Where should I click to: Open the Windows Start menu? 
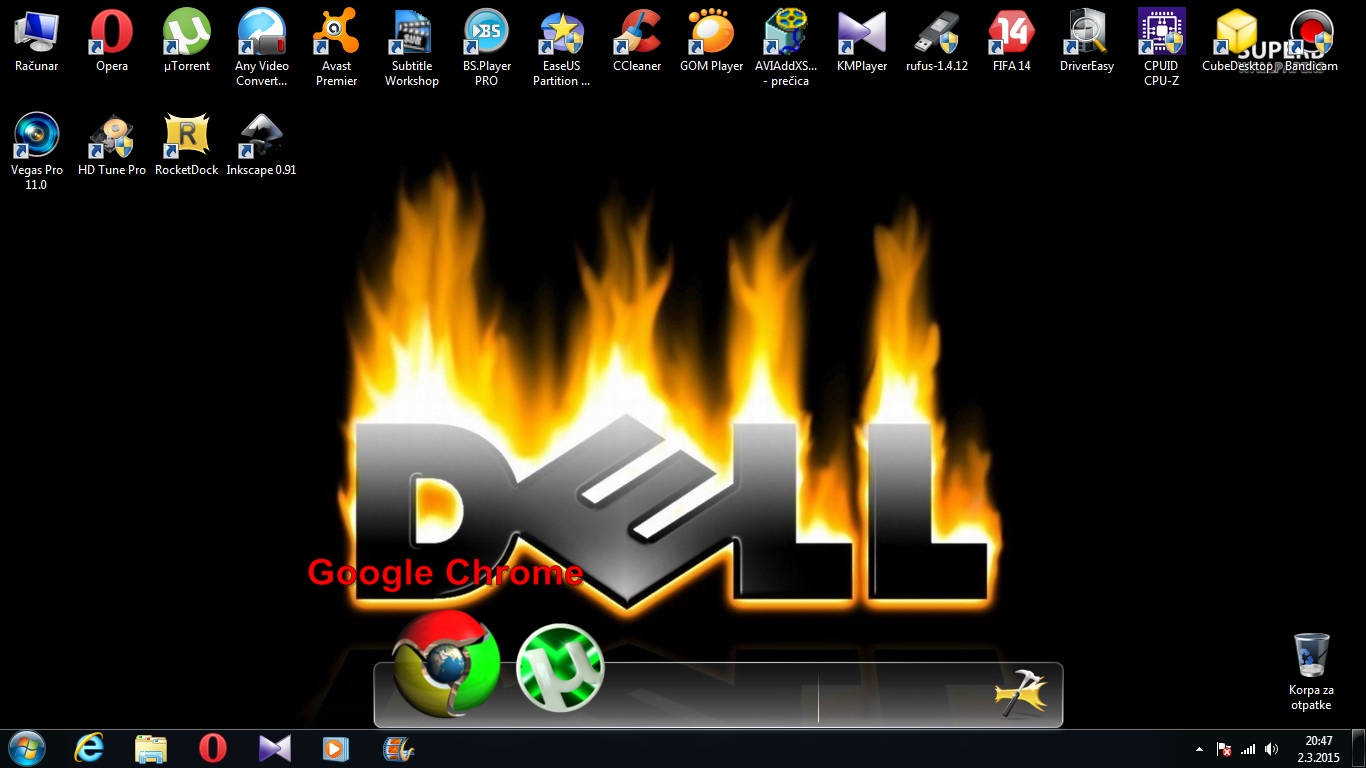click(x=26, y=748)
